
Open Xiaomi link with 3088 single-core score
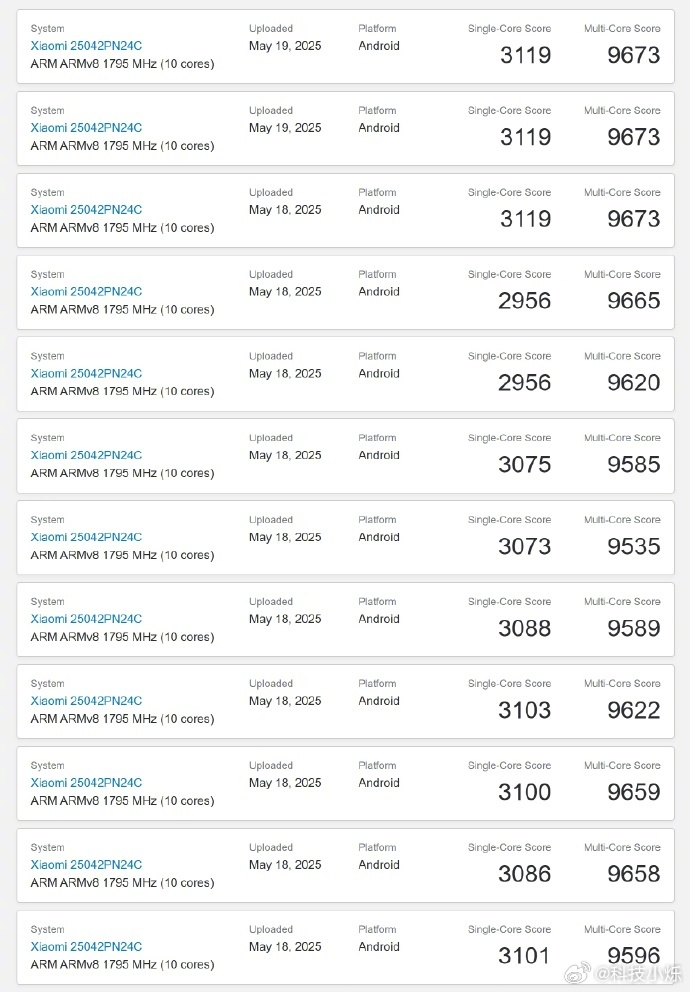[x=86, y=619]
